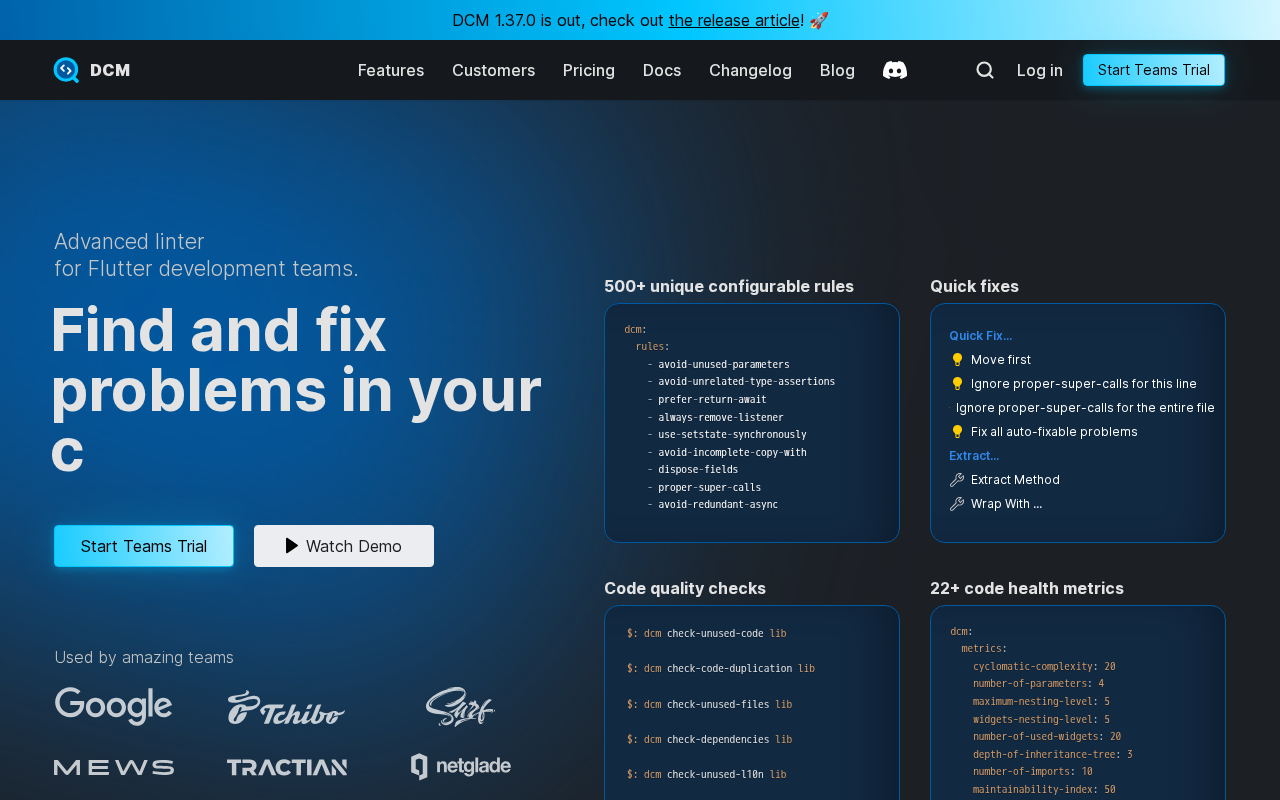Click the lightbulb beside Fix all auto-fixable problems
This screenshot has width=1280, height=800.
pyautogui.click(x=957, y=432)
